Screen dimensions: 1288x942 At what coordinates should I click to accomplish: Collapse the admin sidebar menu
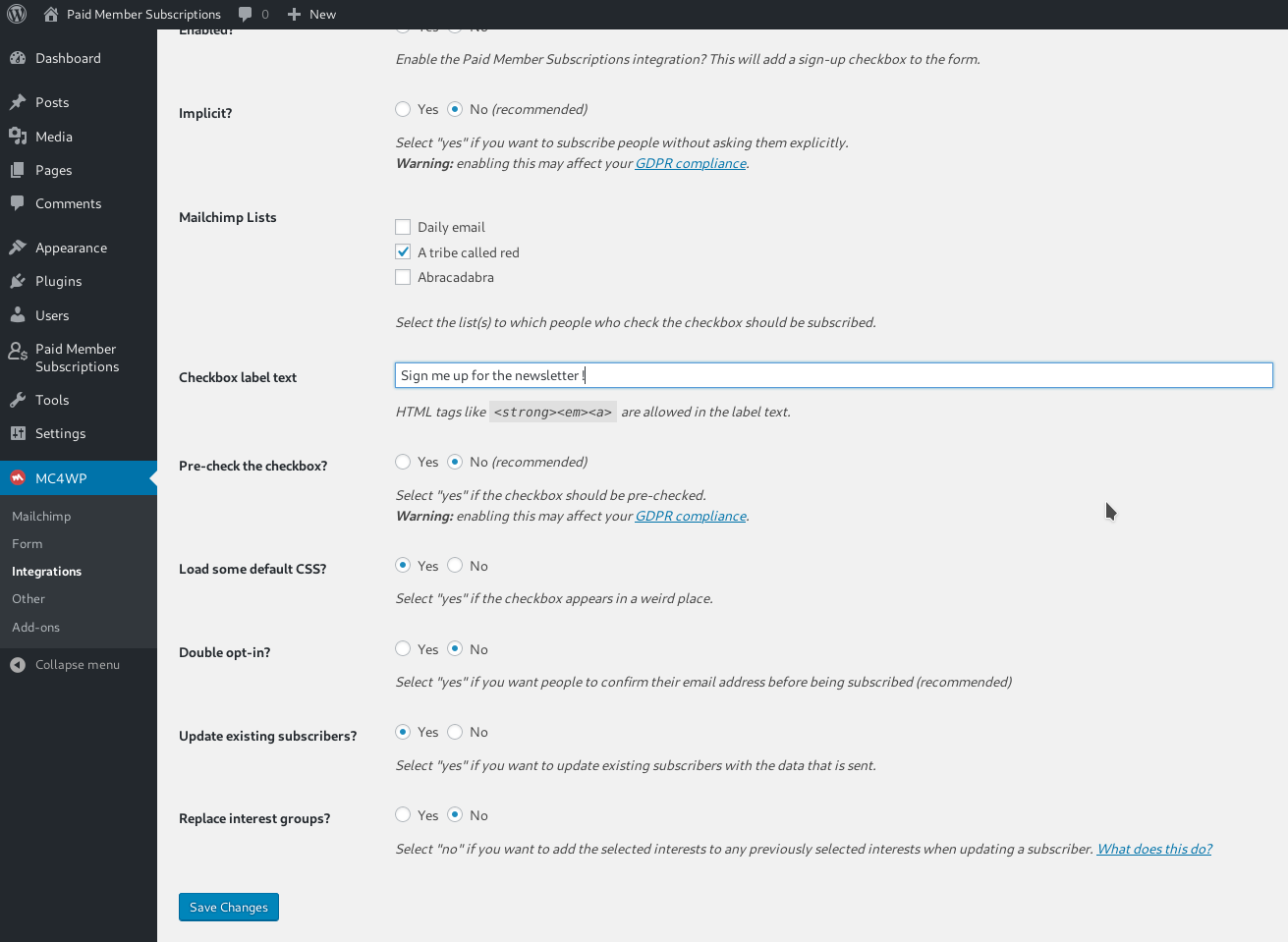(x=67, y=664)
